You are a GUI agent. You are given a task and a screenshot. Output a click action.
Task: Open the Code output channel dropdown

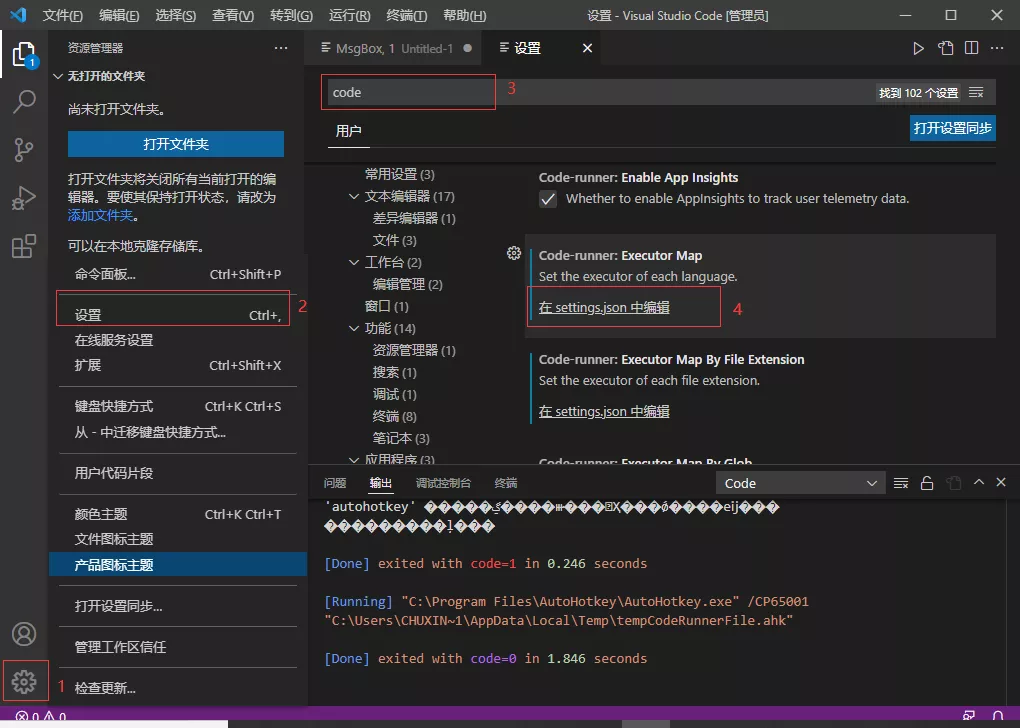800,482
